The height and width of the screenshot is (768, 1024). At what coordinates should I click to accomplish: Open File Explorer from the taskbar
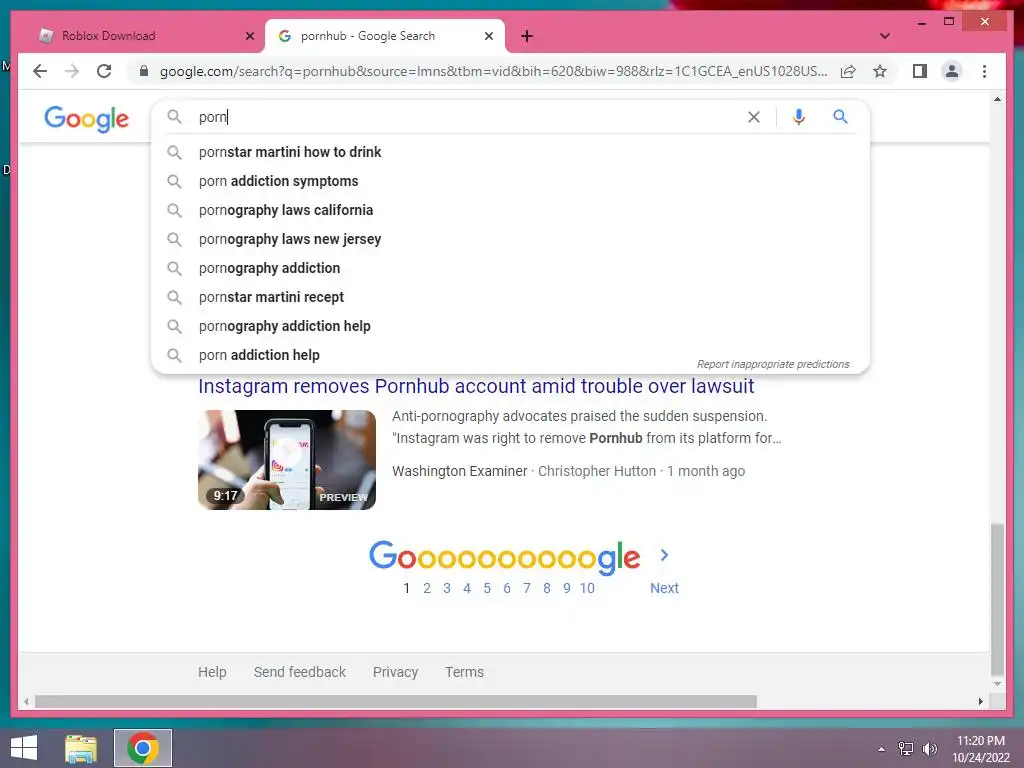click(81, 748)
